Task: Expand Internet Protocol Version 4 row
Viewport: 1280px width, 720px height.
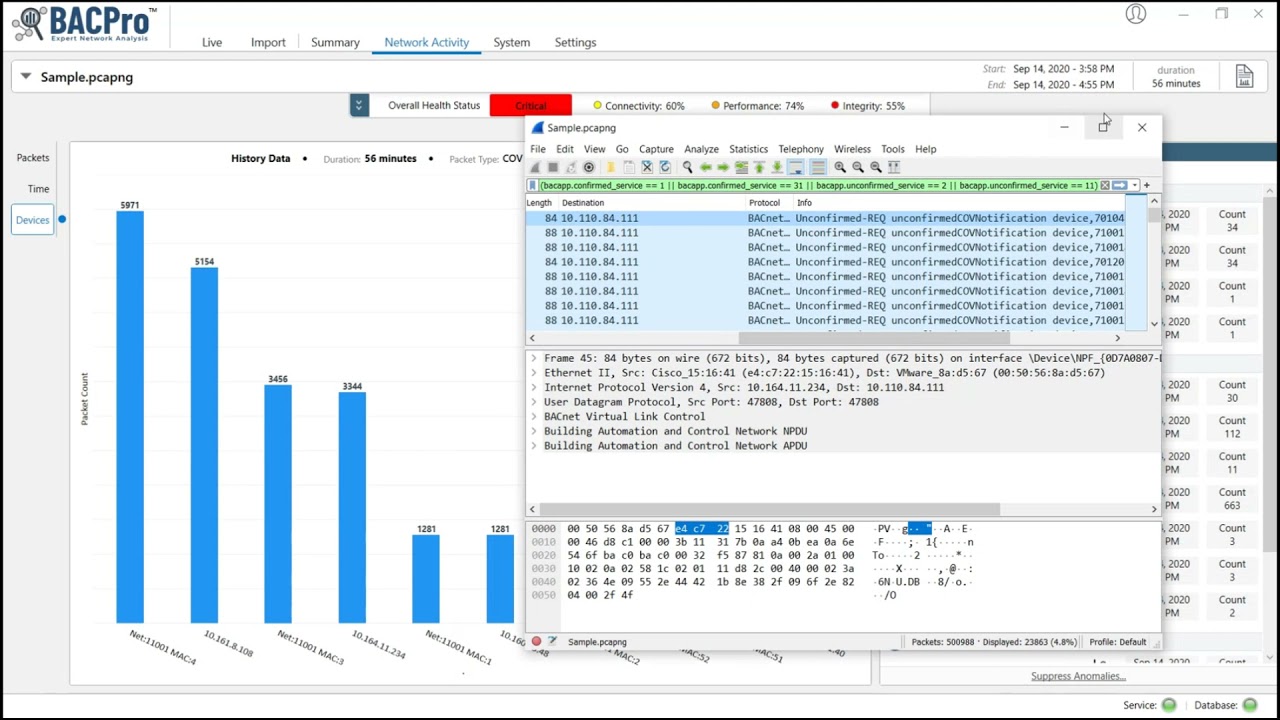Action: pos(533,387)
